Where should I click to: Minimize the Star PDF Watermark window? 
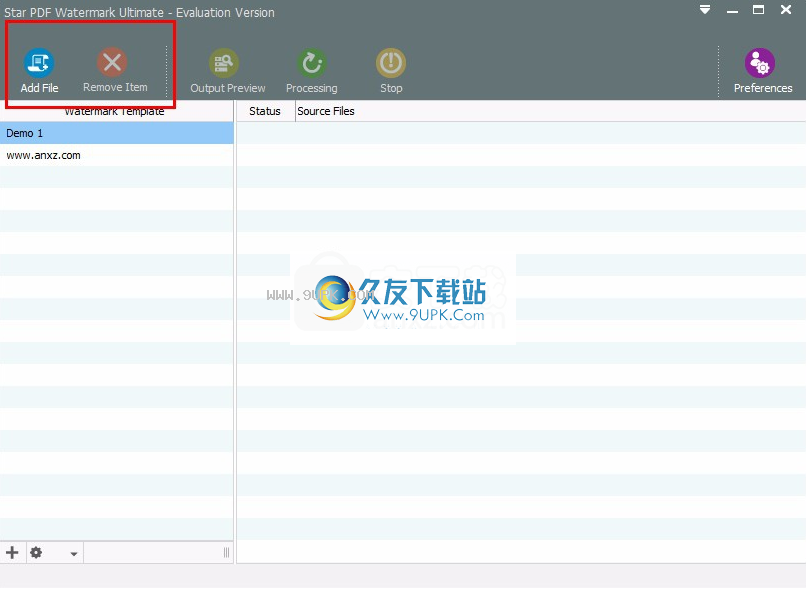click(732, 10)
